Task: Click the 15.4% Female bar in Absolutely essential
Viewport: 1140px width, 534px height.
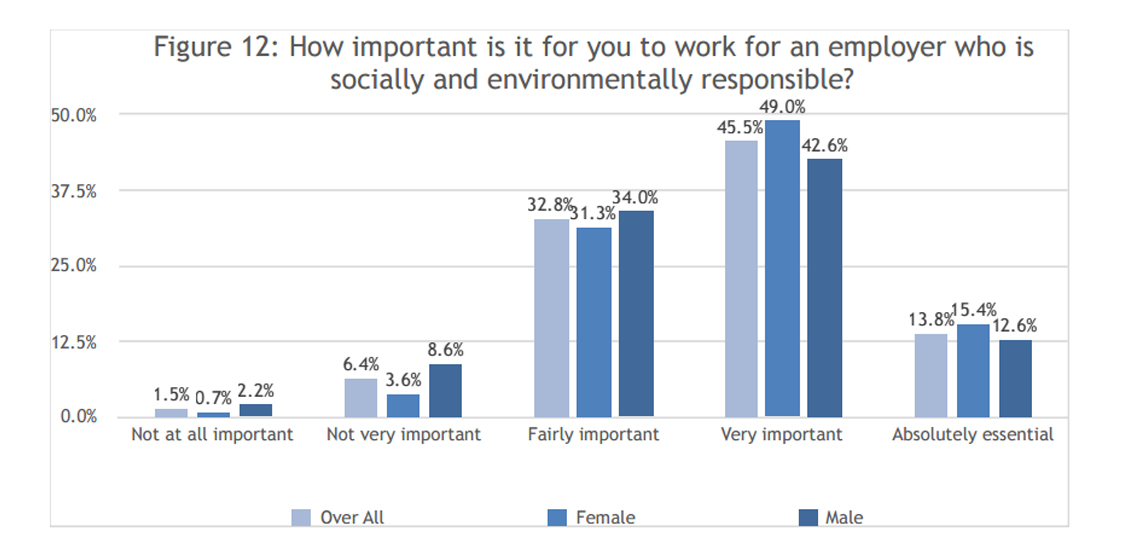Action: (973, 370)
